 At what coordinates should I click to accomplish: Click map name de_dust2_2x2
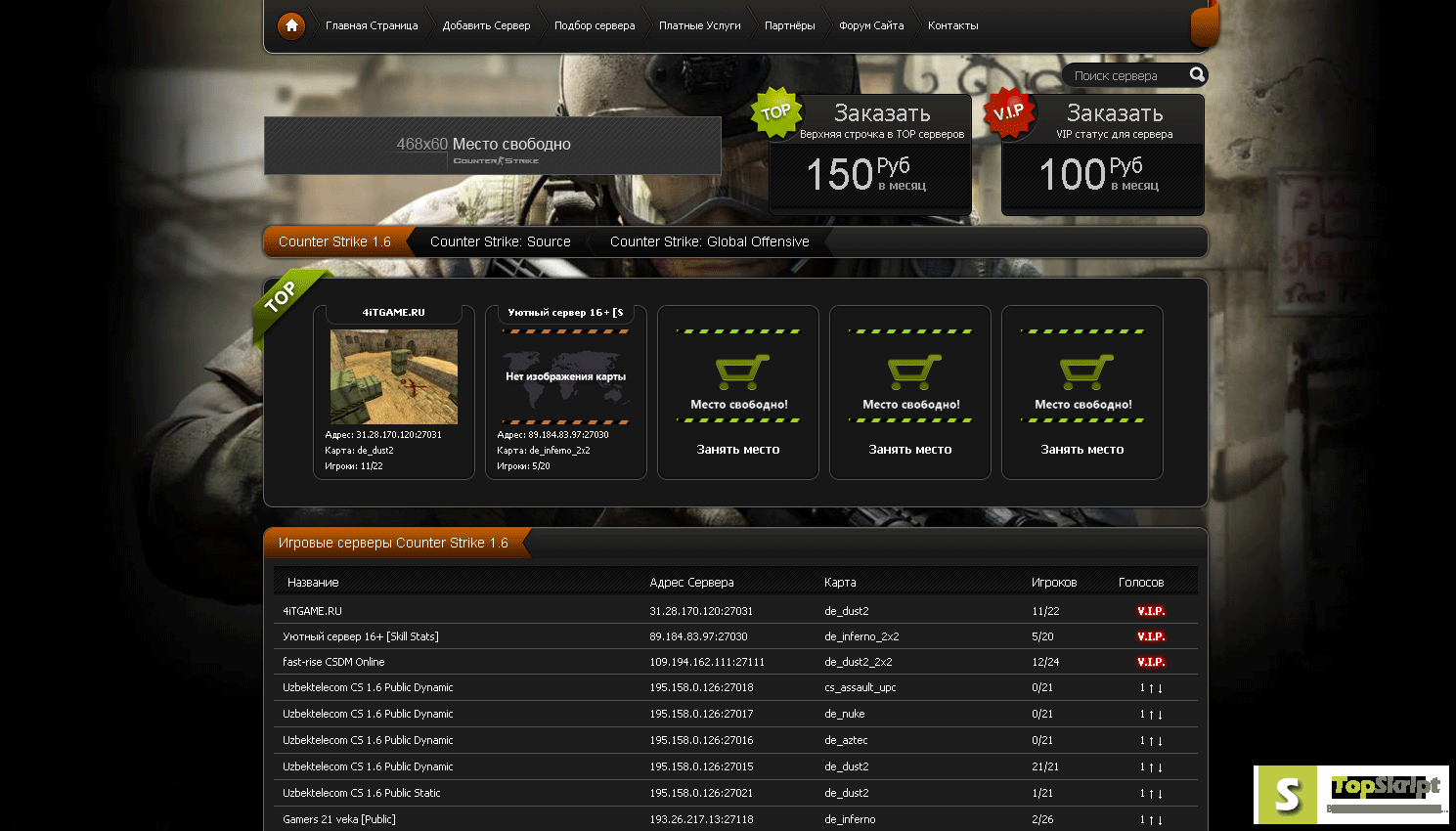coord(859,662)
